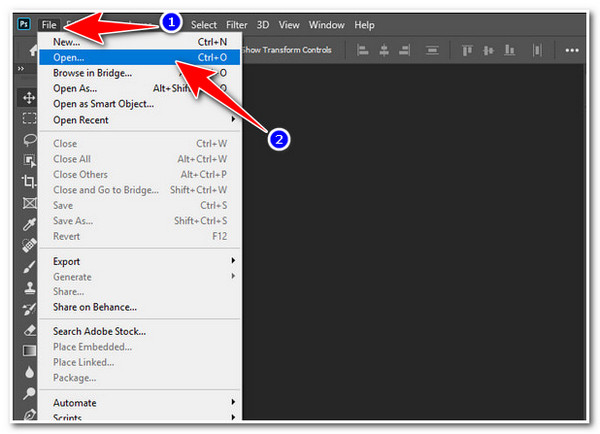Select the Rectangular Marquee tool

click(x=29, y=119)
